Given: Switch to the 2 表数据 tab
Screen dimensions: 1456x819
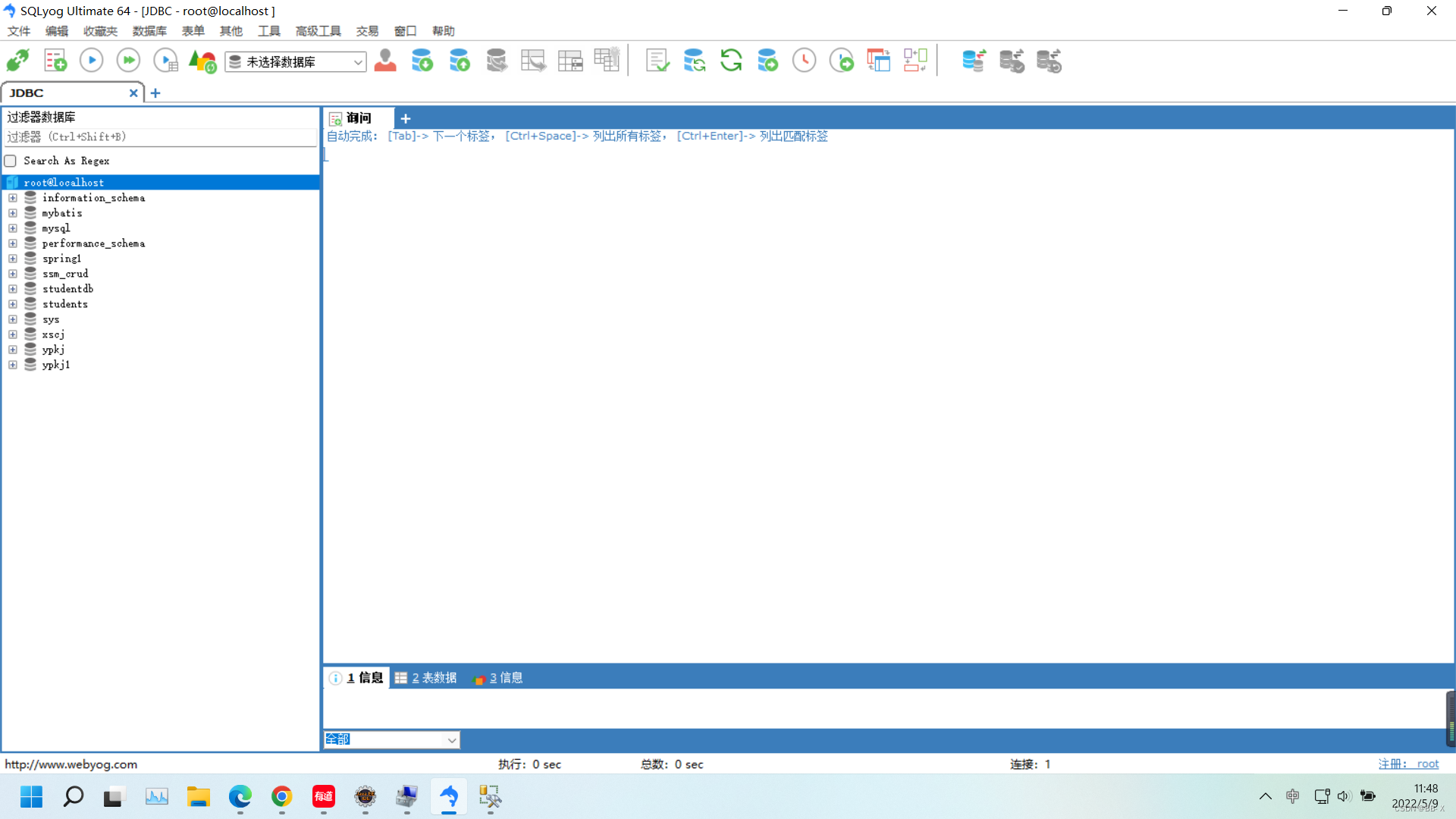Looking at the screenshot, I should [x=425, y=677].
